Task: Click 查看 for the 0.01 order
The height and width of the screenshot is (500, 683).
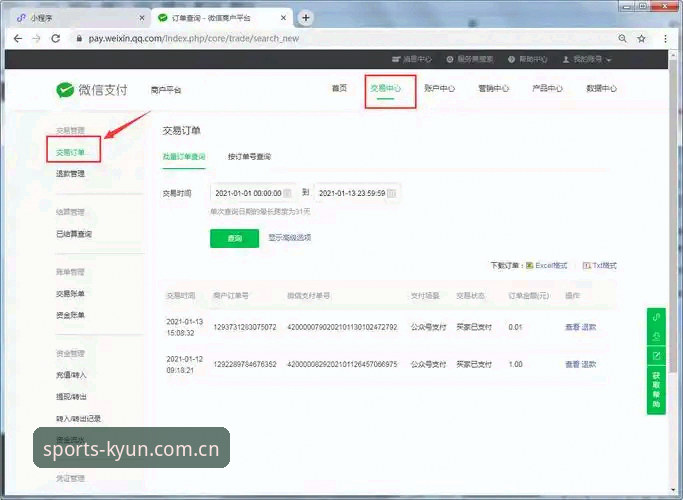Action: coord(572,327)
